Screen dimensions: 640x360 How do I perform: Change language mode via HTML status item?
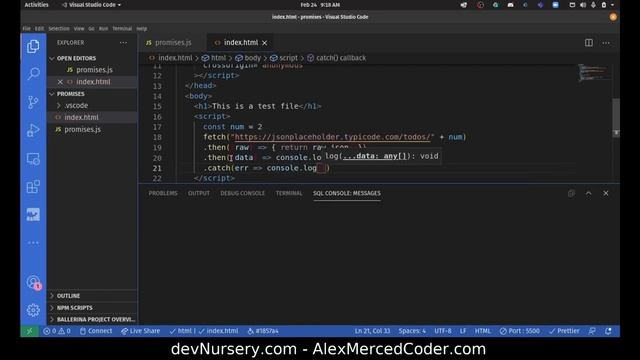coord(482,331)
